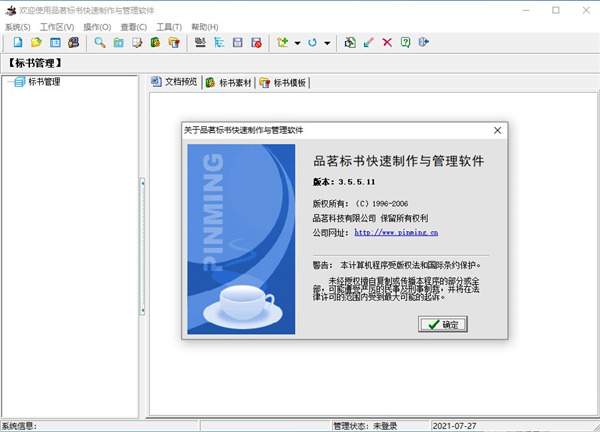Open the 工具(T) menu
This screenshot has width=600, height=432.
pyautogui.click(x=169, y=27)
